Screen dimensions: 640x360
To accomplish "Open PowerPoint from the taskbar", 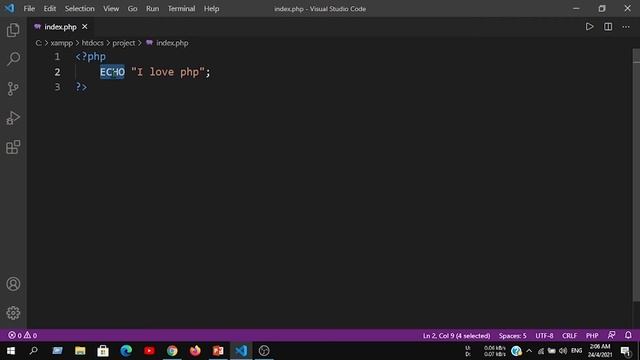I will [218, 351].
